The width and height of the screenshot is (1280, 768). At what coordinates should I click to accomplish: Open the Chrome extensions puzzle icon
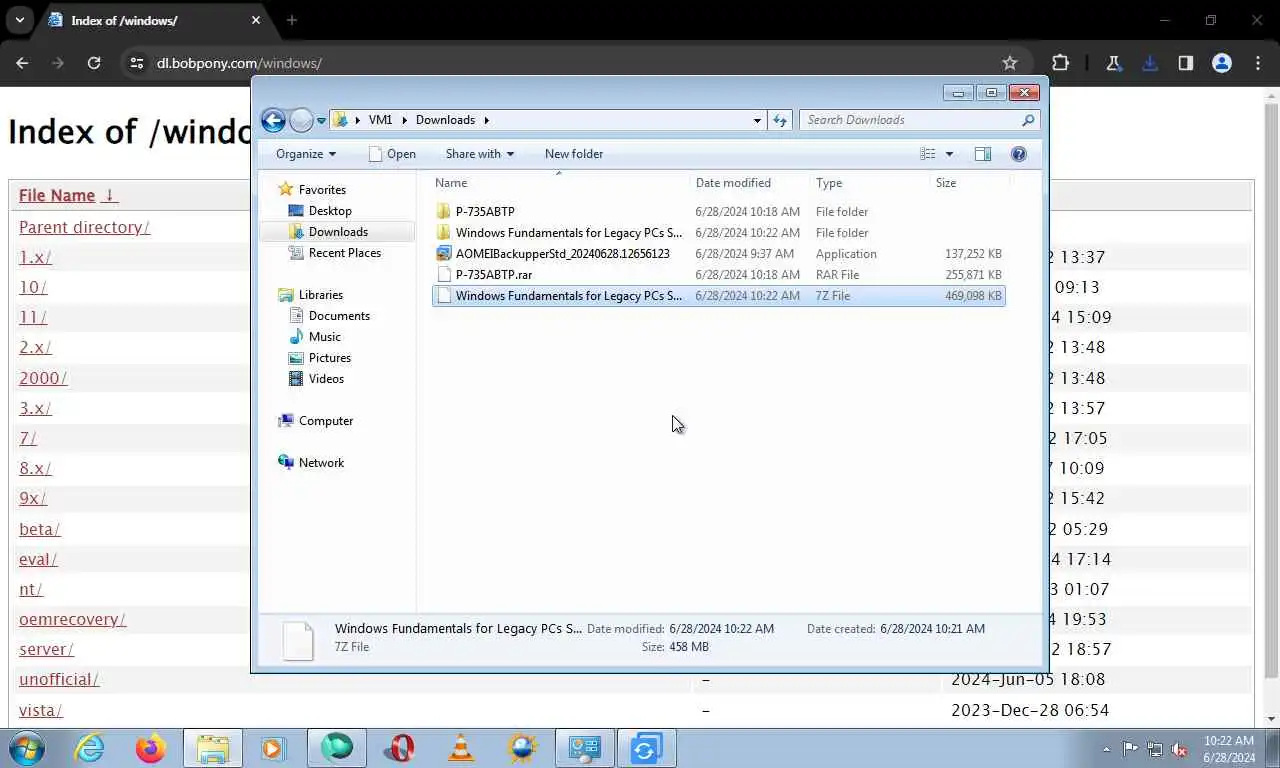pos(1061,63)
